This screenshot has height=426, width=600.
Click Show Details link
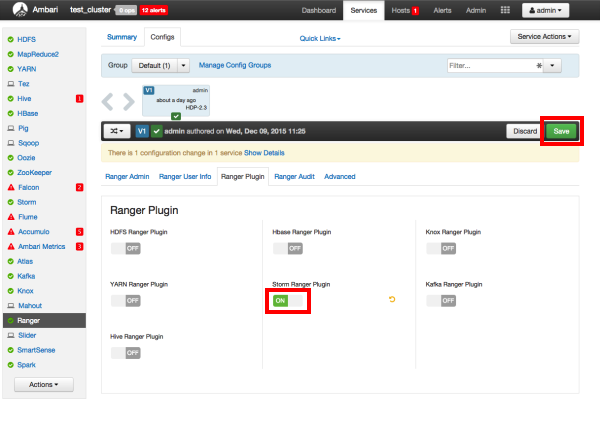[264, 153]
